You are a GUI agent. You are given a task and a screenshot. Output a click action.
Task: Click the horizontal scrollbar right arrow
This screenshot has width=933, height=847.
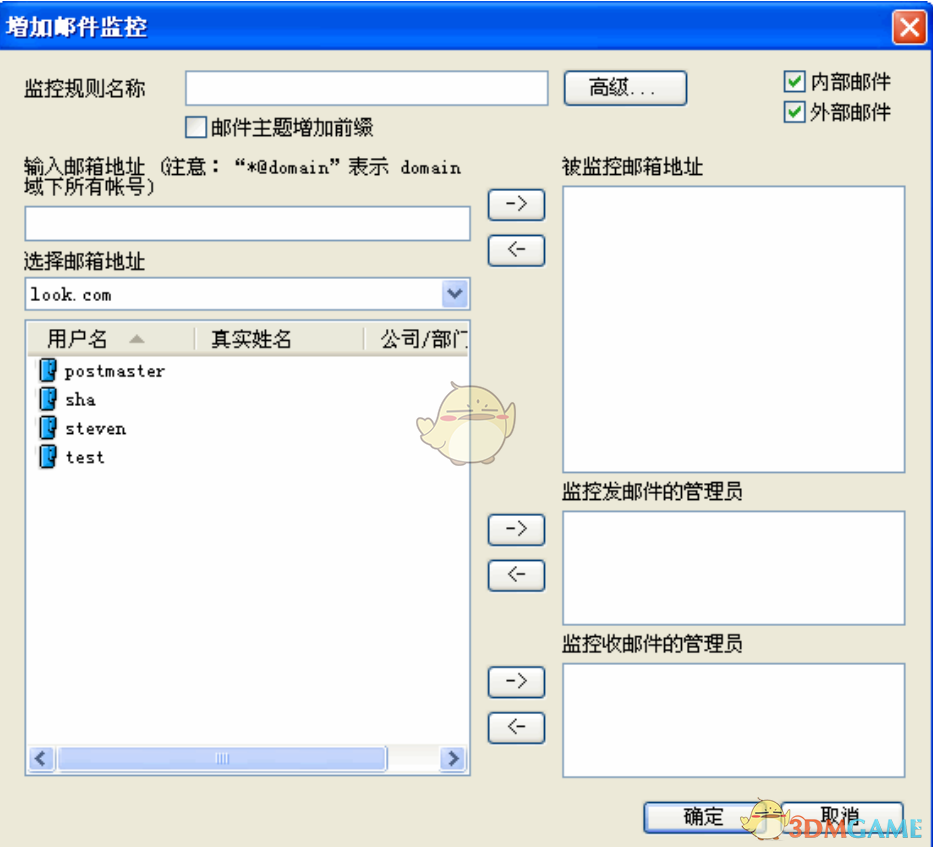[x=453, y=759]
